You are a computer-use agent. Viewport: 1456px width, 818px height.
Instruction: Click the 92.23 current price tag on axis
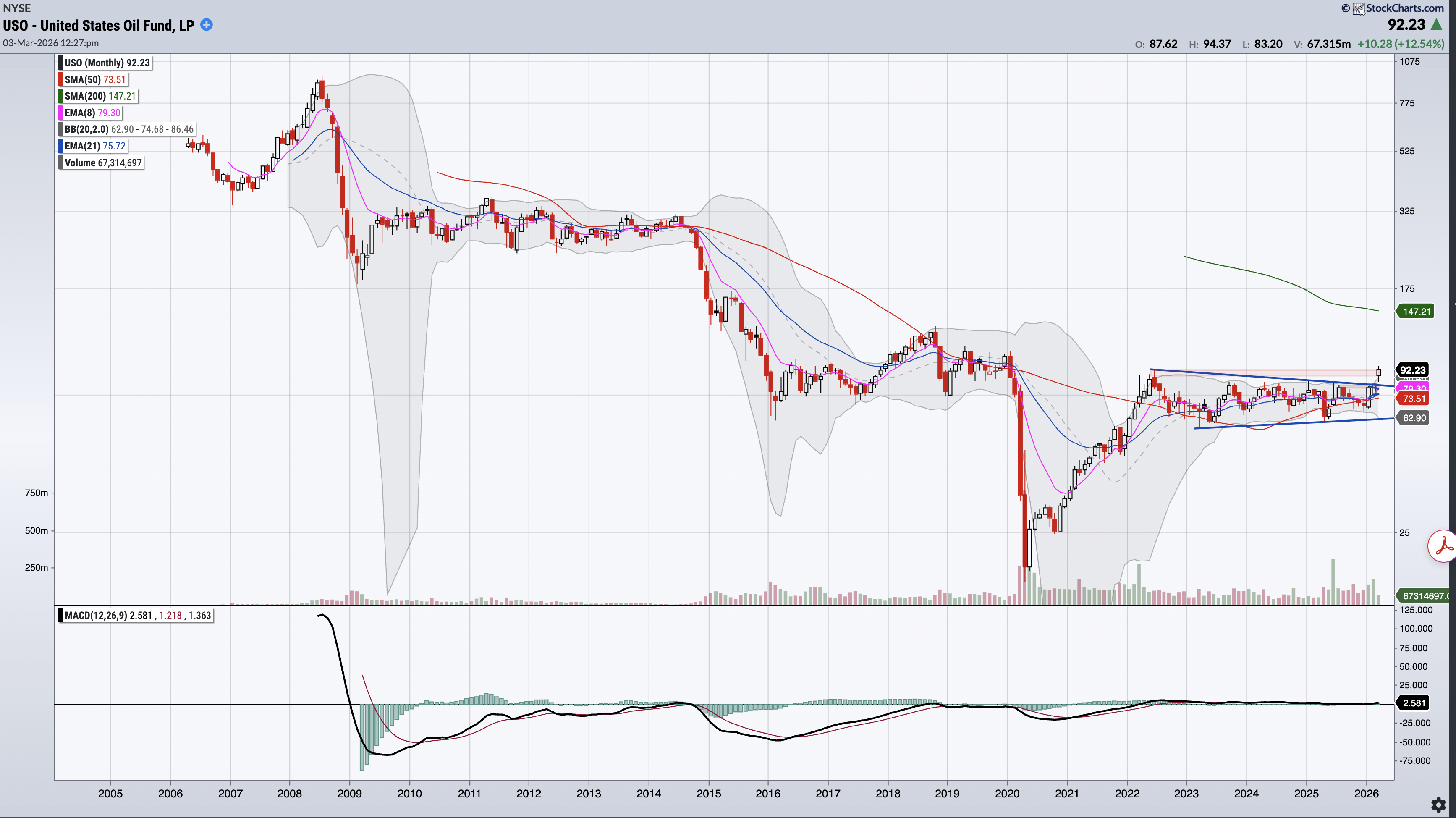pyautogui.click(x=1412, y=370)
